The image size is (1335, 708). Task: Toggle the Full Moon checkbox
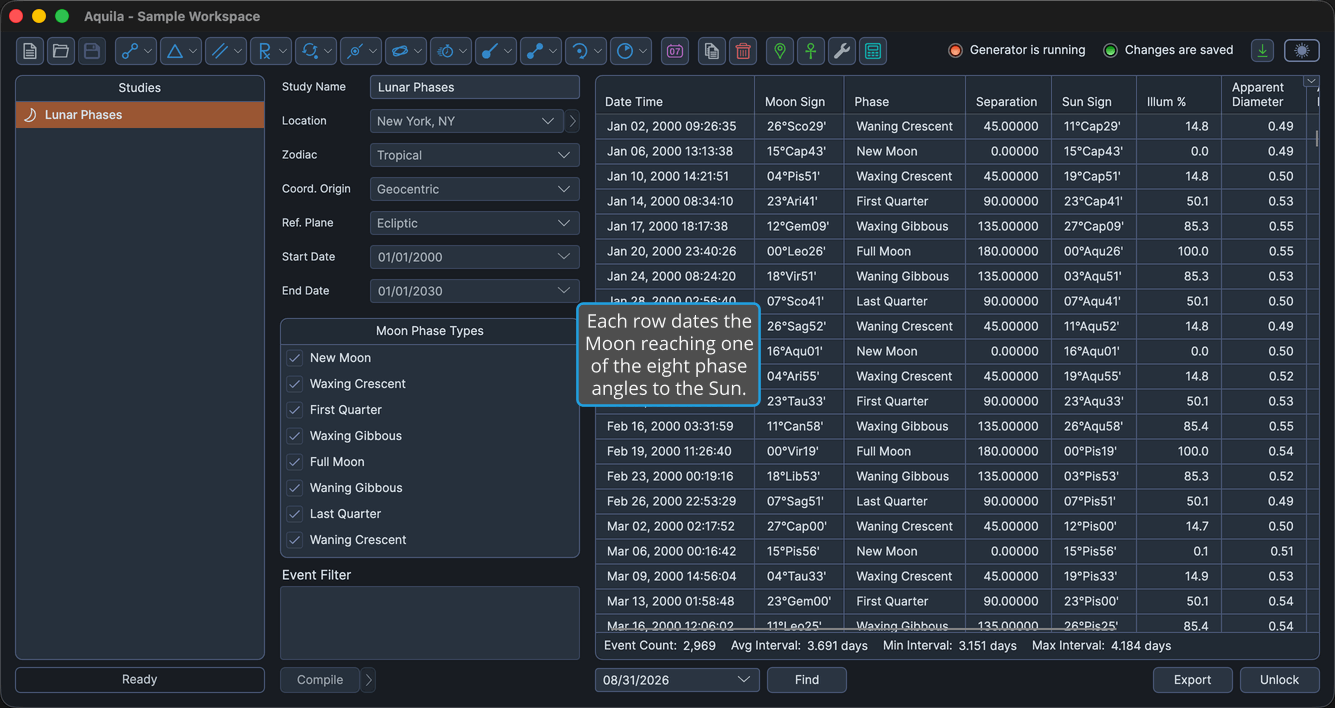click(x=295, y=462)
